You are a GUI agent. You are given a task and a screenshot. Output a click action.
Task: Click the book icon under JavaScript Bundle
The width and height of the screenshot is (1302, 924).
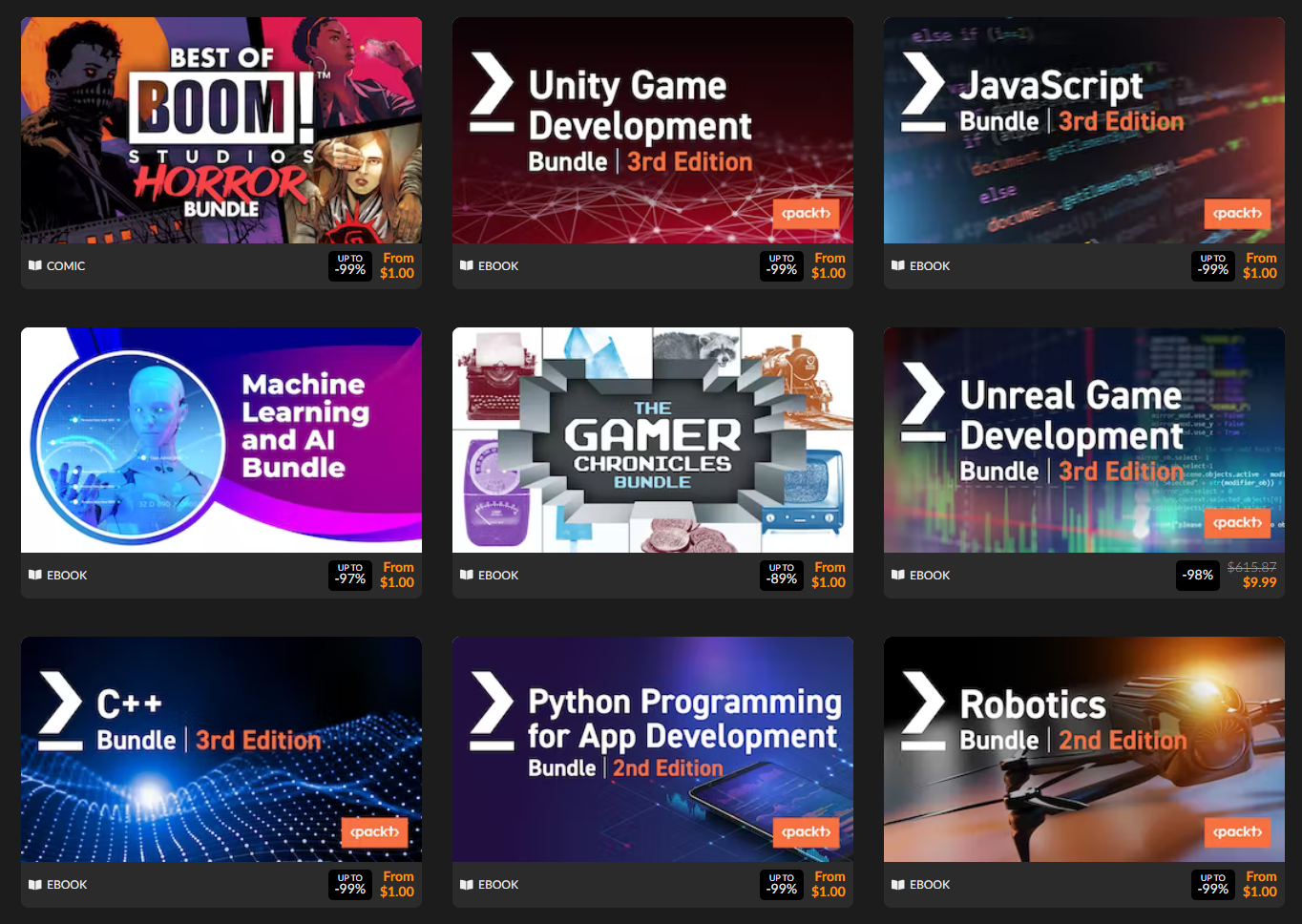(898, 265)
